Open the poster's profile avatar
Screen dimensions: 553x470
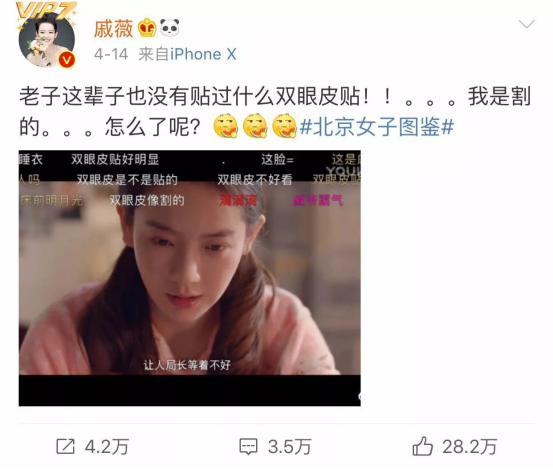[47, 40]
